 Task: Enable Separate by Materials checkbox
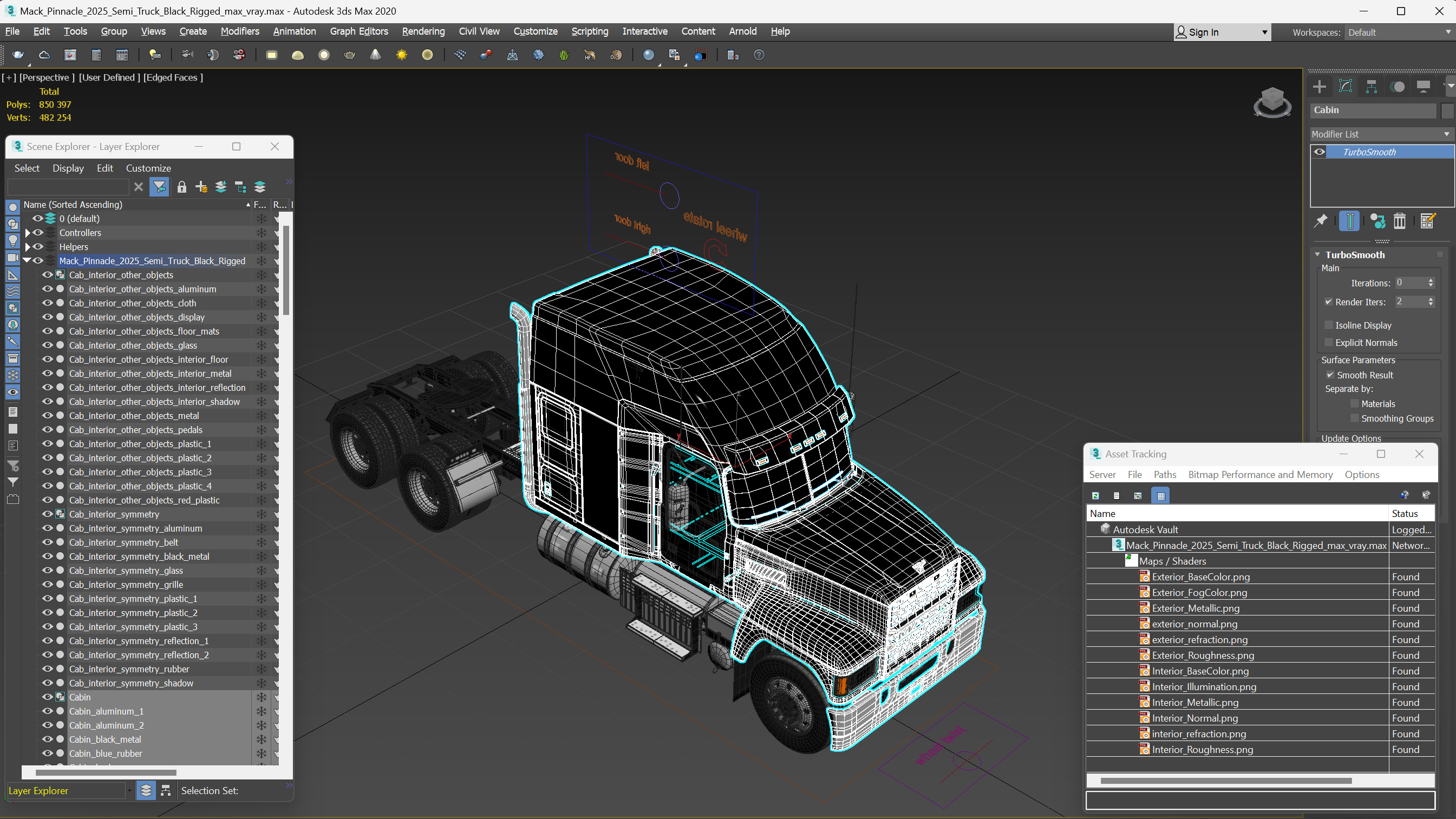click(x=1355, y=404)
